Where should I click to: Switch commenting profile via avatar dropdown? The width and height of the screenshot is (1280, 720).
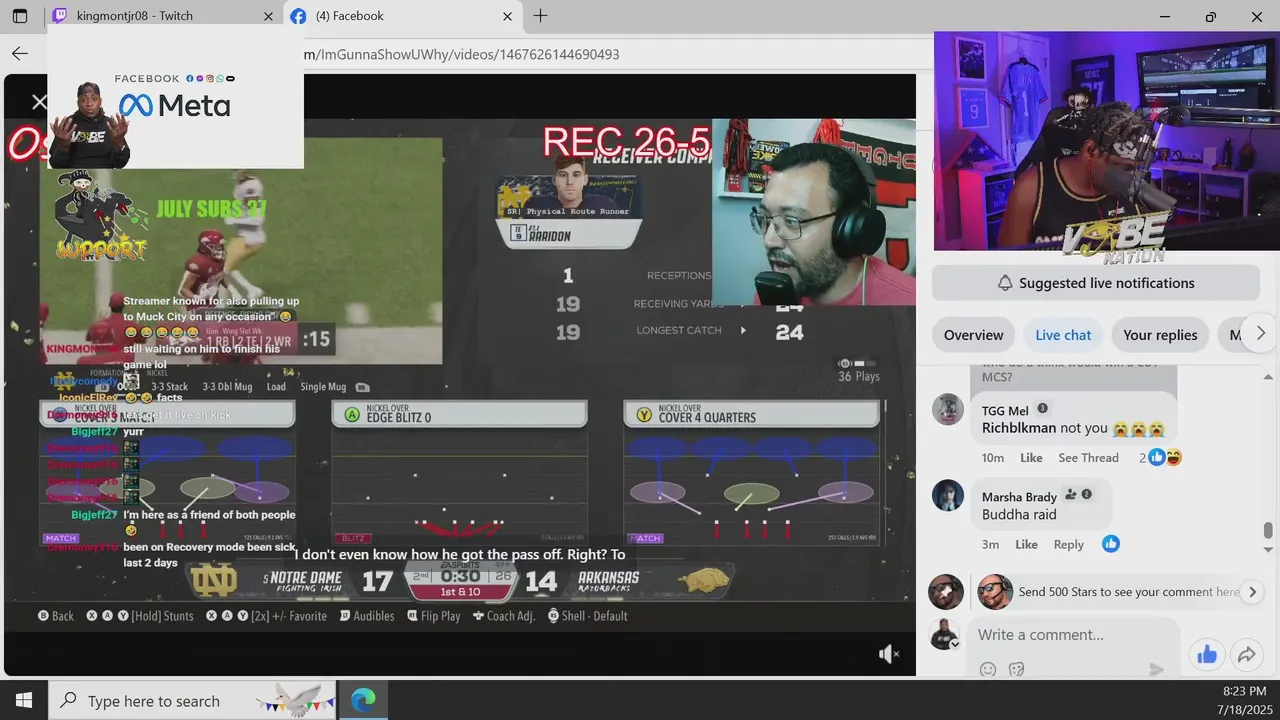click(946, 635)
